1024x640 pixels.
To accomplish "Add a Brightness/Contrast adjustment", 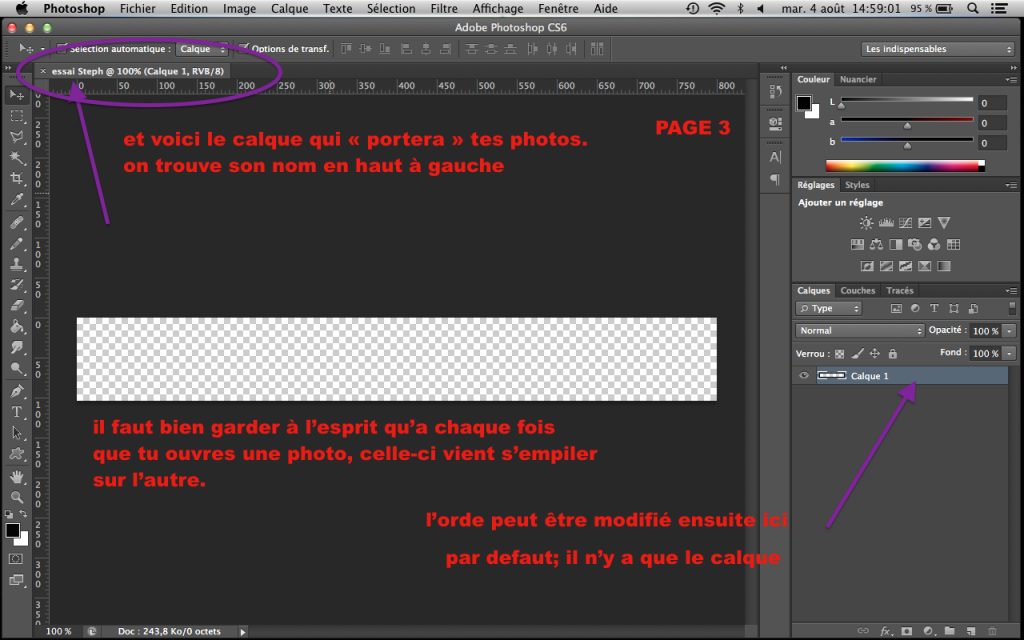I will point(866,223).
